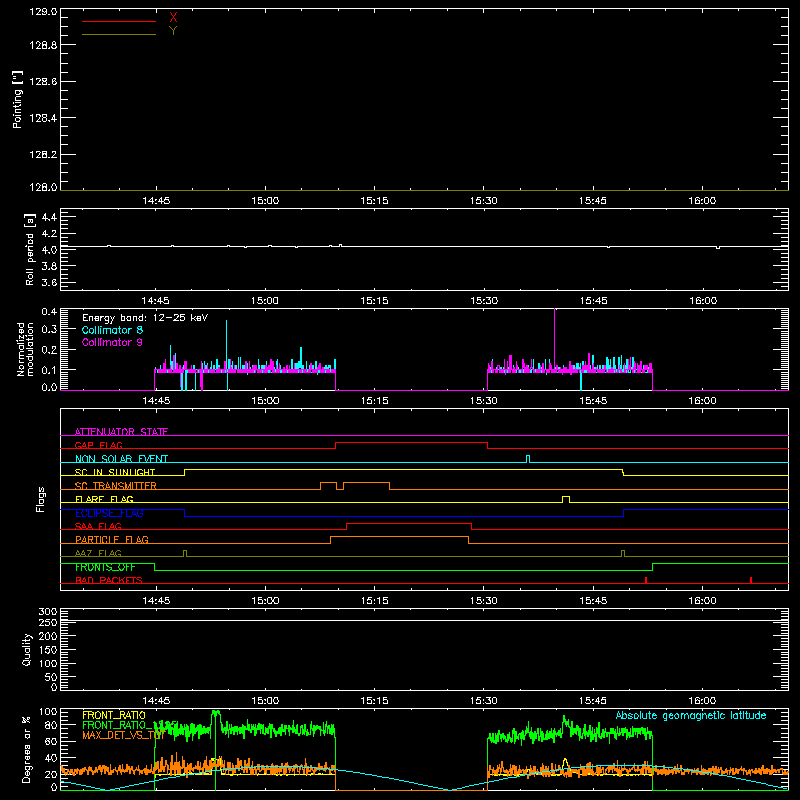Select the Flags axis title

coord(41,499)
